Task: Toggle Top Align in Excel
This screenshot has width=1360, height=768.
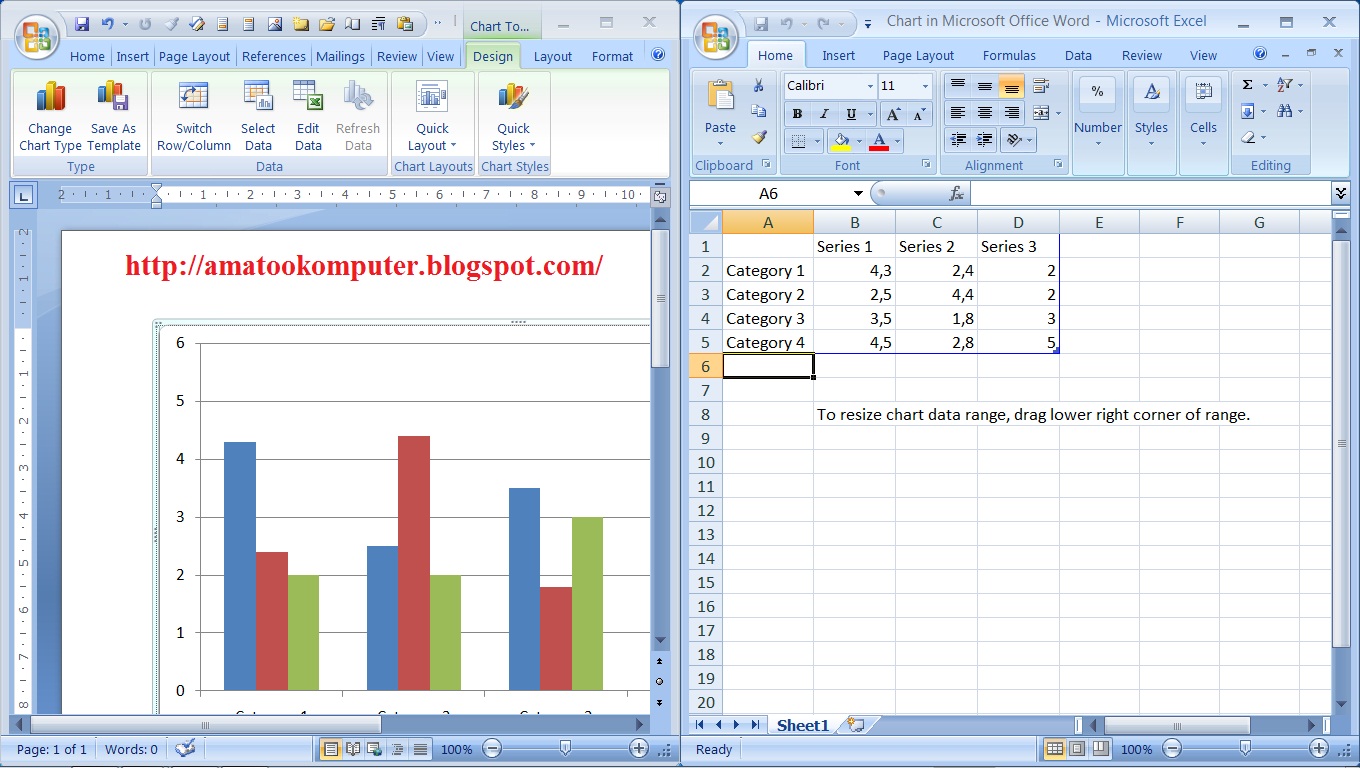Action: 958,86
